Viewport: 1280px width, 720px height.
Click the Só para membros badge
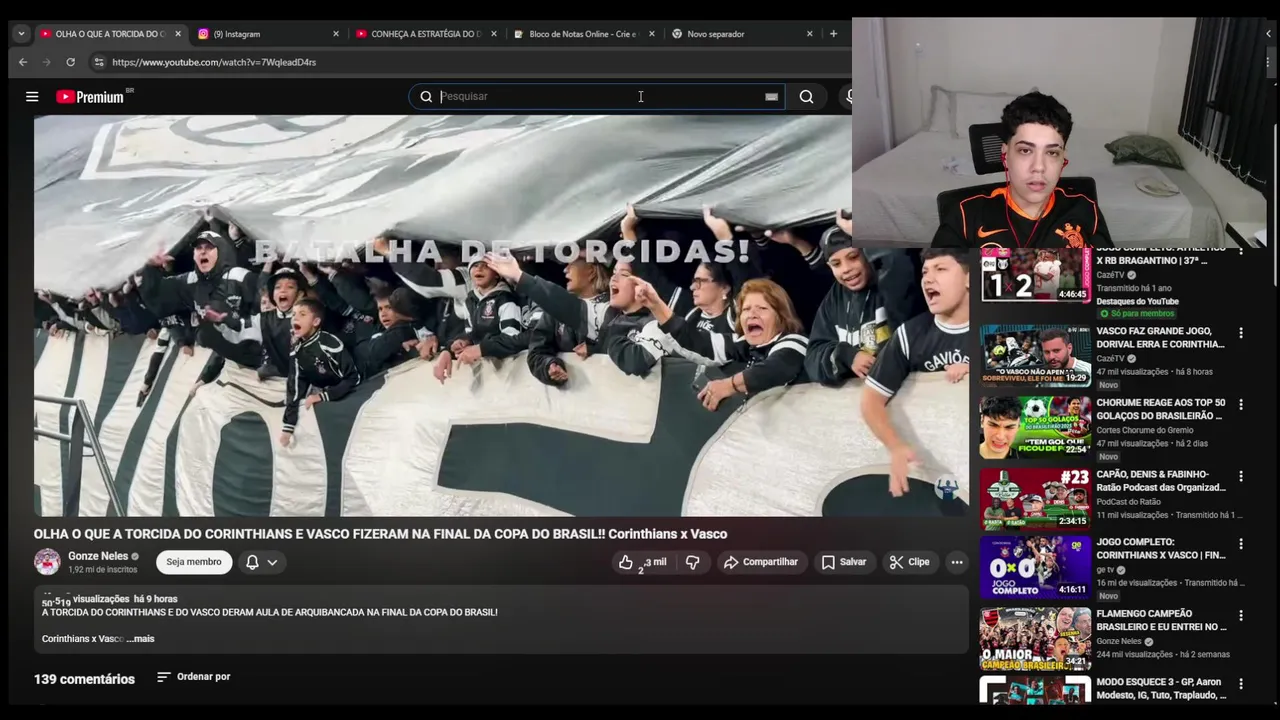[1136, 314]
